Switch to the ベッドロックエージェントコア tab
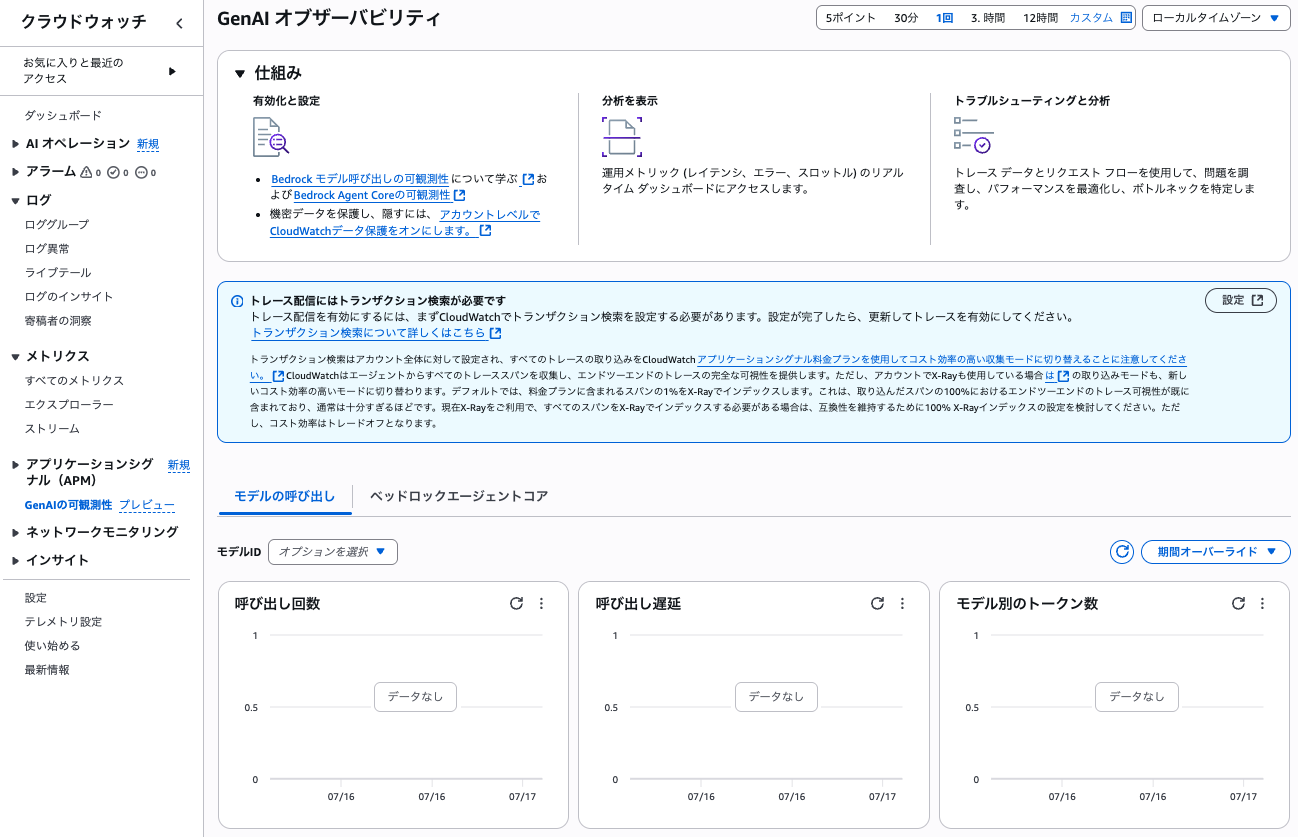Viewport: 1298px width, 837px height. (459, 496)
